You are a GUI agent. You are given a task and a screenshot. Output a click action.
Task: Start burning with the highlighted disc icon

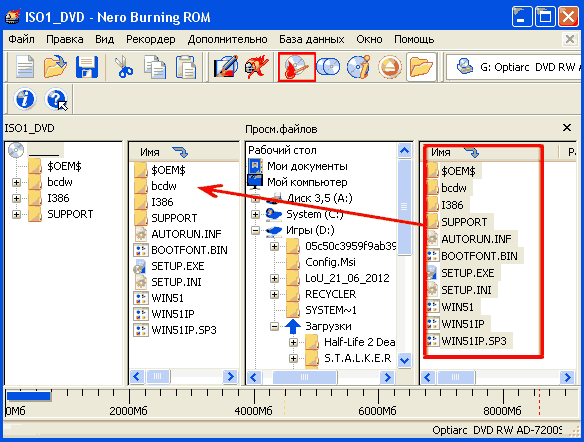click(296, 67)
